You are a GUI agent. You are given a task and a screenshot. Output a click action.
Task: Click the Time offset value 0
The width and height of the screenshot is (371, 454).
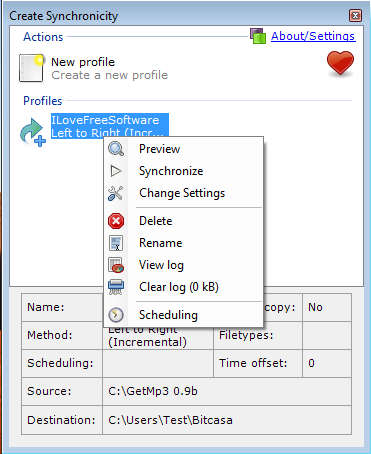click(x=311, y=363)
